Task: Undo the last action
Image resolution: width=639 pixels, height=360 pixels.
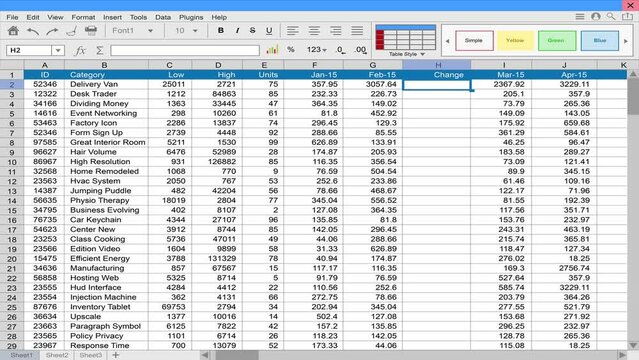Action: pyautogui.click(x=33, y=31)
